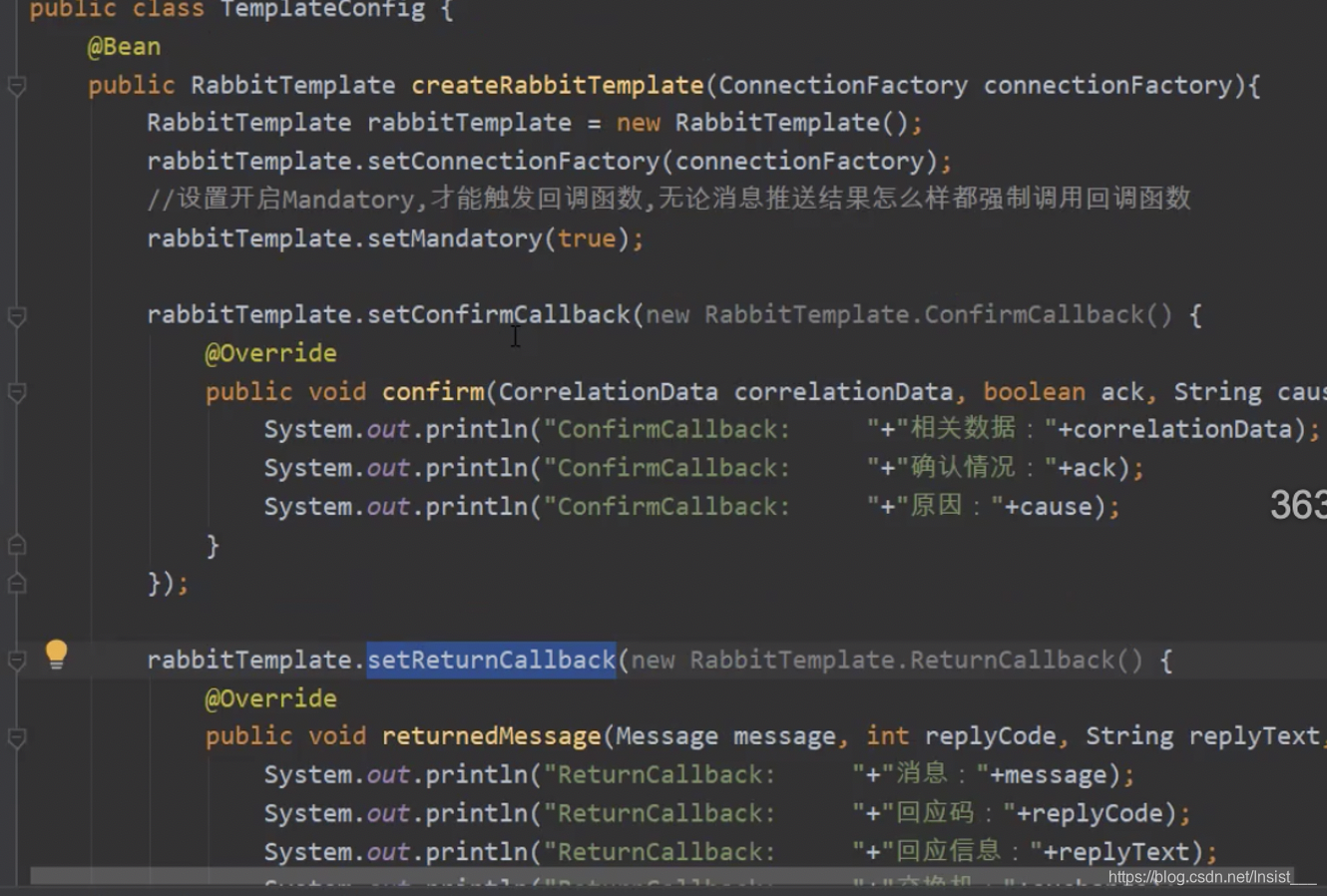The width and height of the screenshot is (1327, 896).
Task: Click 'new RabbitTemplate()' constructor call
Action: (x=763, y=123)
